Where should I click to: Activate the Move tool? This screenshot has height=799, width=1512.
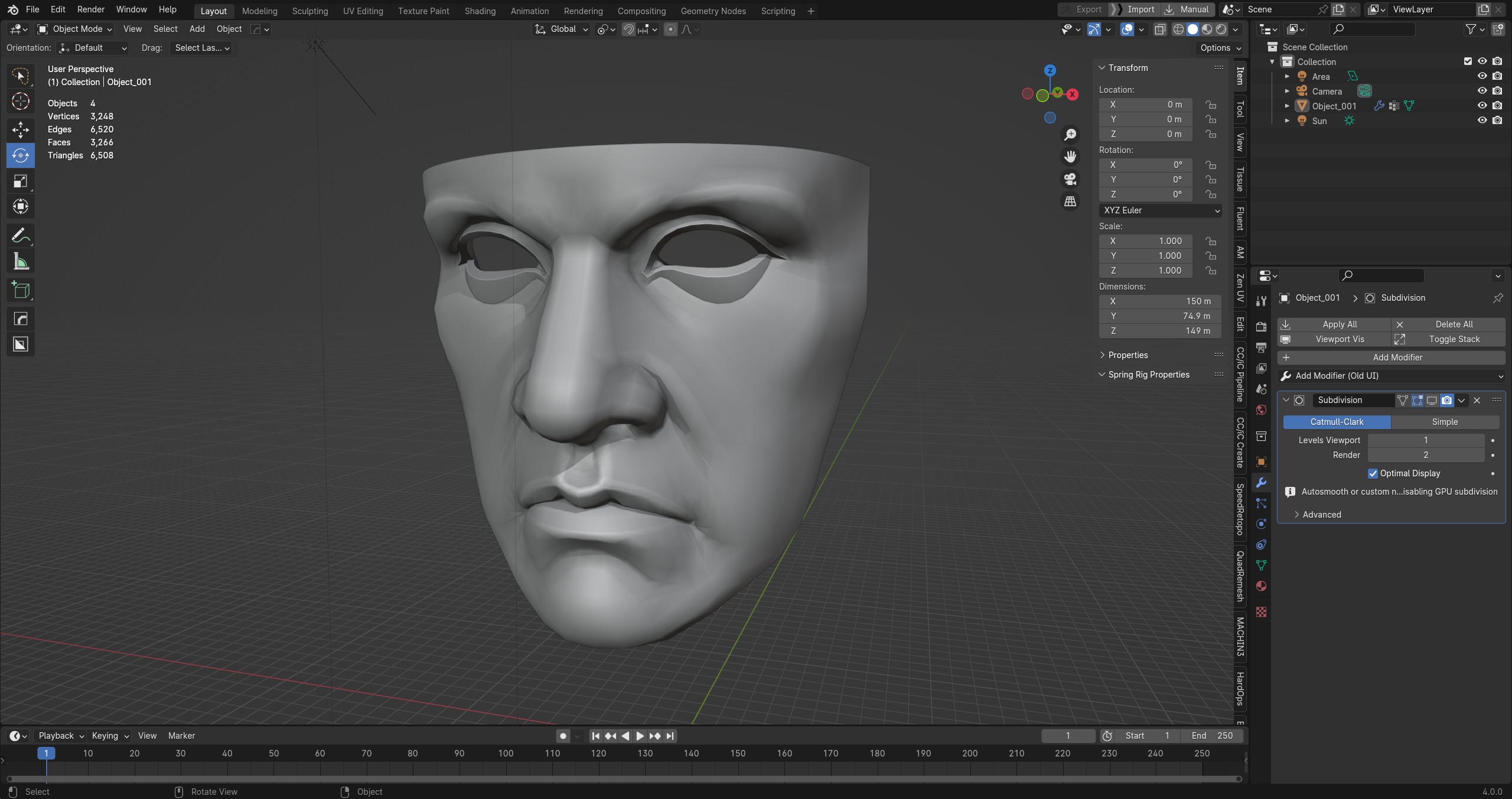21,129
